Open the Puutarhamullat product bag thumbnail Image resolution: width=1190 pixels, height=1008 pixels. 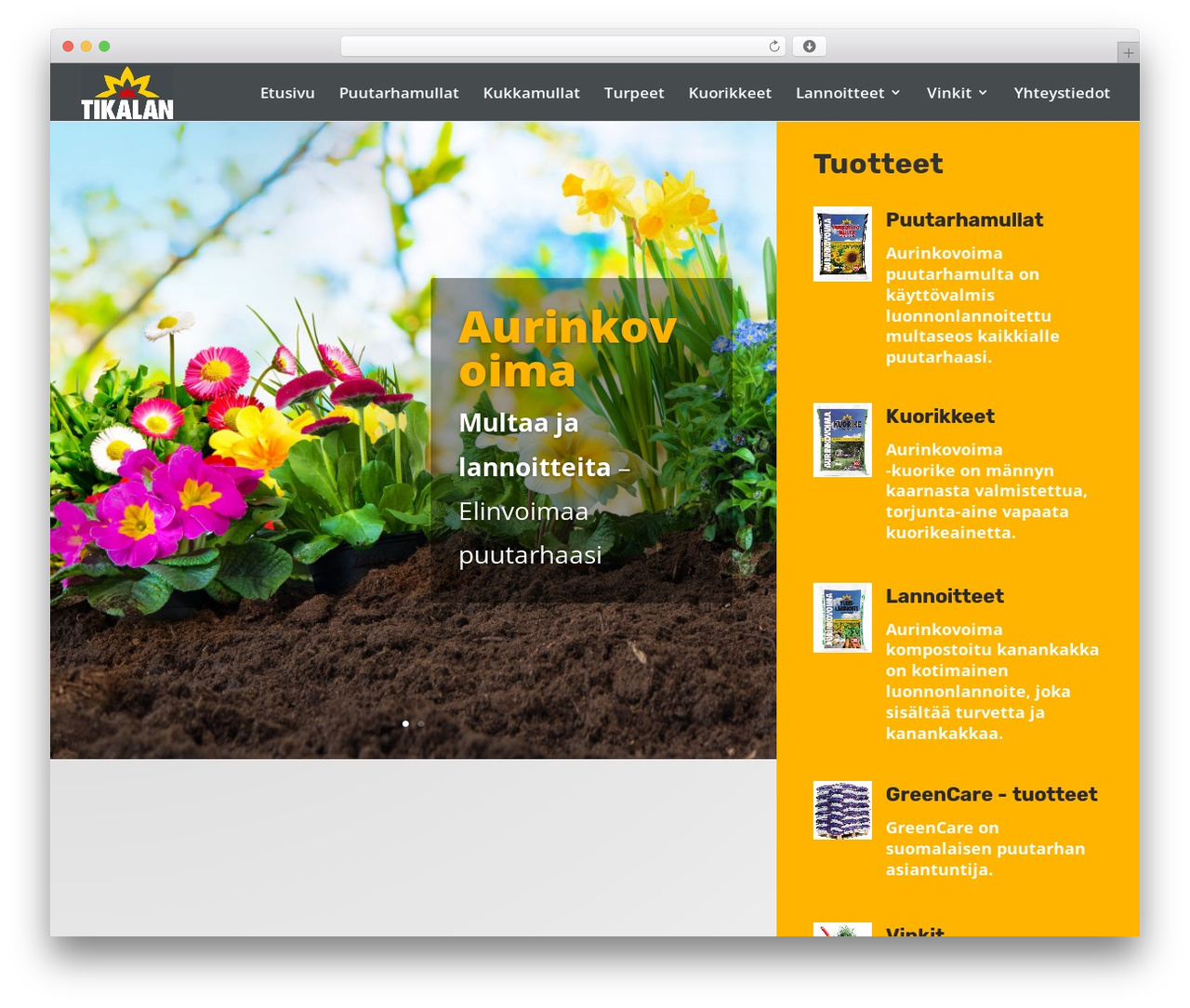[x=842, y=244]
